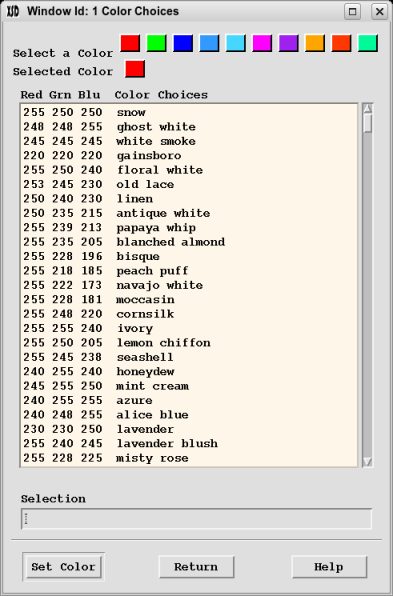Viewport: 393px width, 596px height.
Task: Select the 'lavender' list entry
Action: point(189,430)
